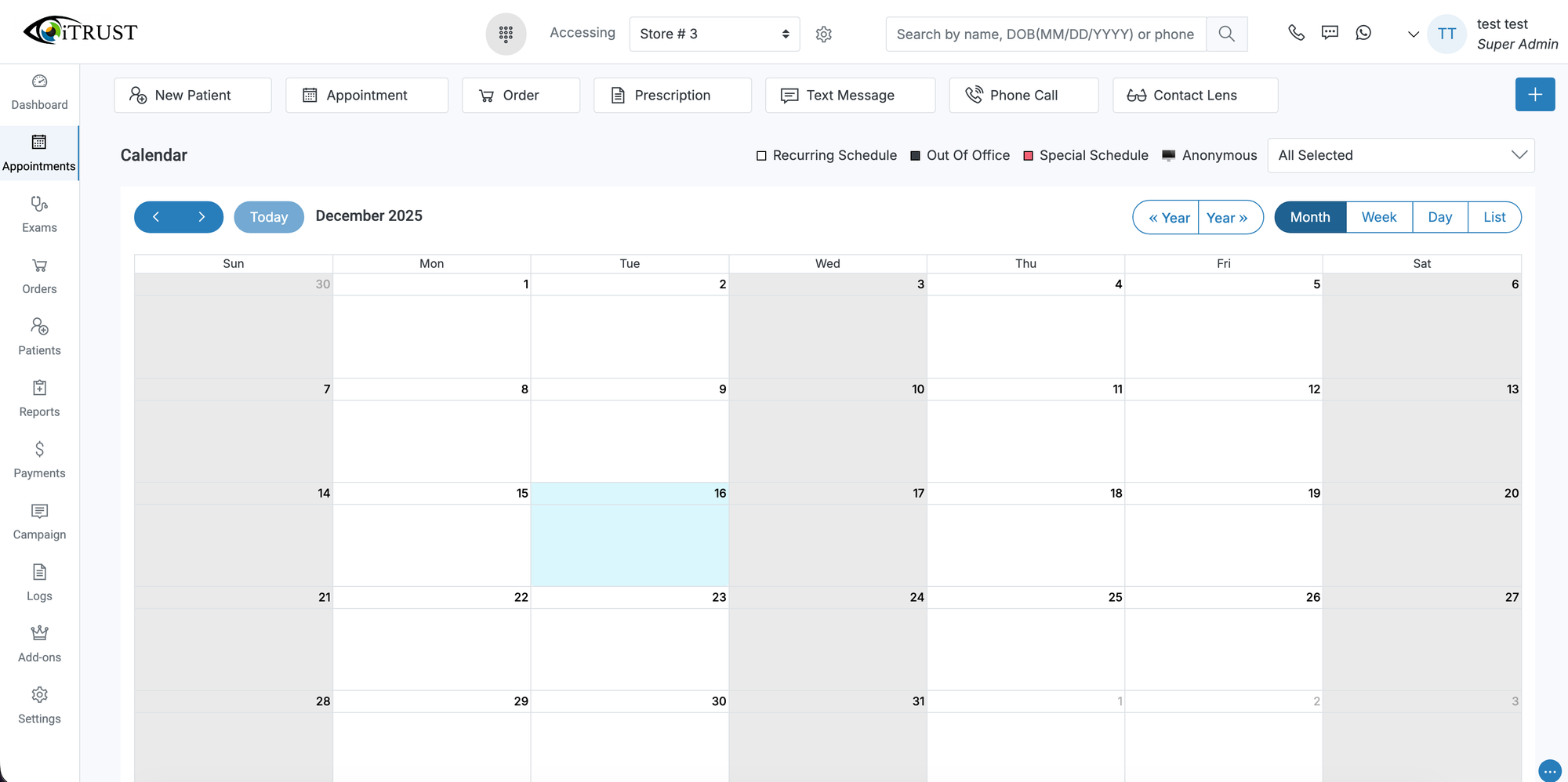
Task: Open the apps grid launcher icon
Action: (506, 34)
